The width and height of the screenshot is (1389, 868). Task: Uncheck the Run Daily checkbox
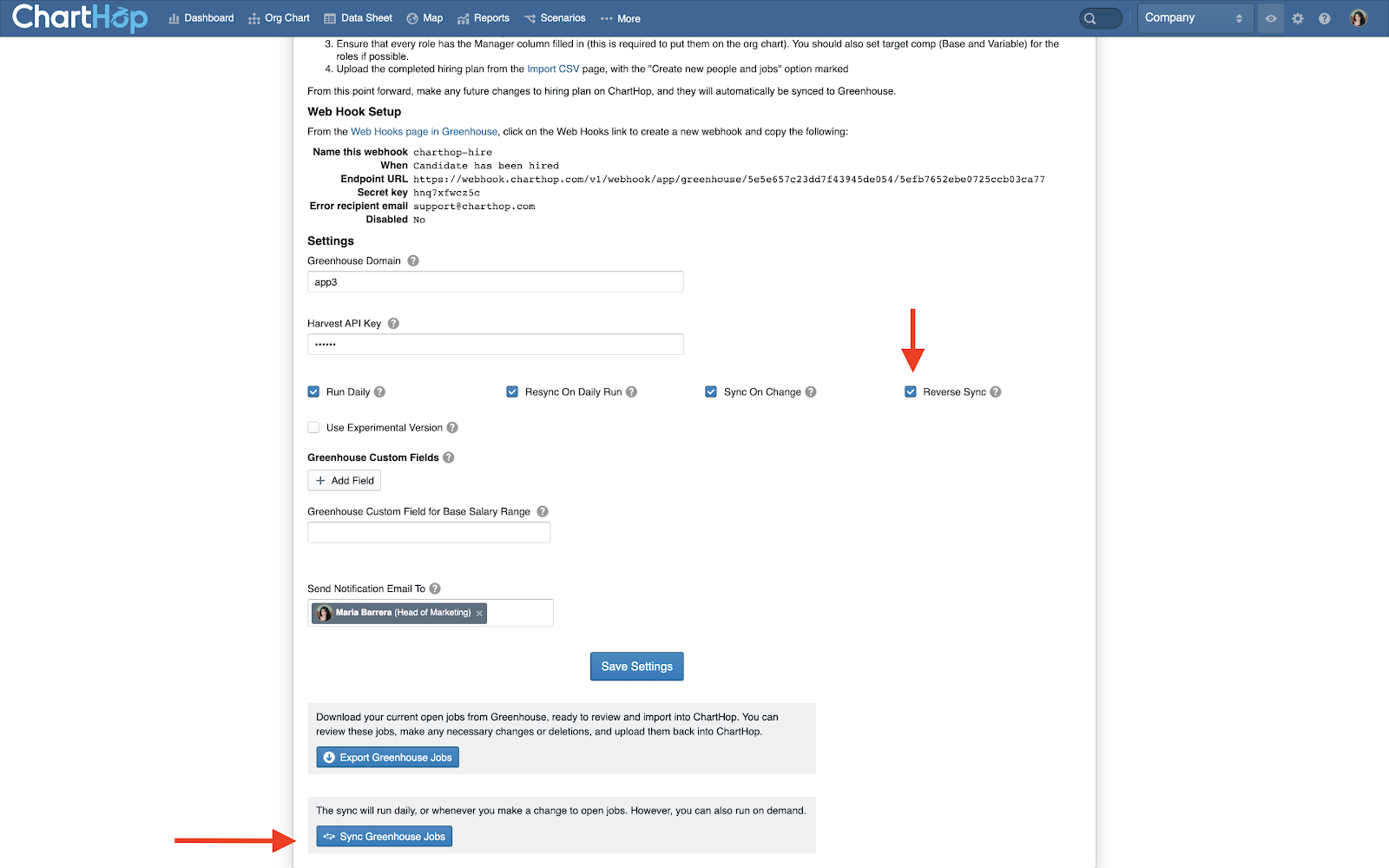tap(313, 391)
